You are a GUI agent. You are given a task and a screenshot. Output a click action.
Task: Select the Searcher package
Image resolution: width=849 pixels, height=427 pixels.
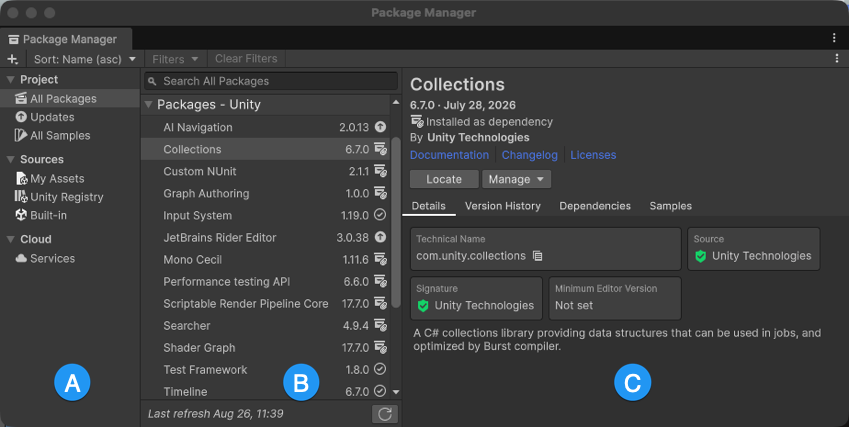pyautogui.click(x=265, y=326)
